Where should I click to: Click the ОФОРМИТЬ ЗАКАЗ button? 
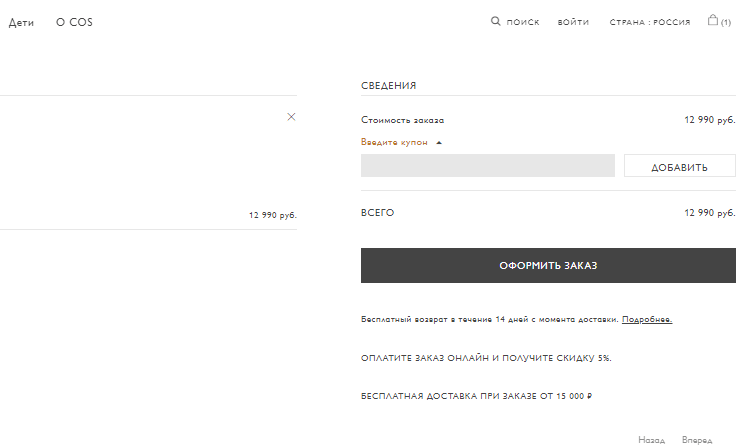tap(548, 265)
